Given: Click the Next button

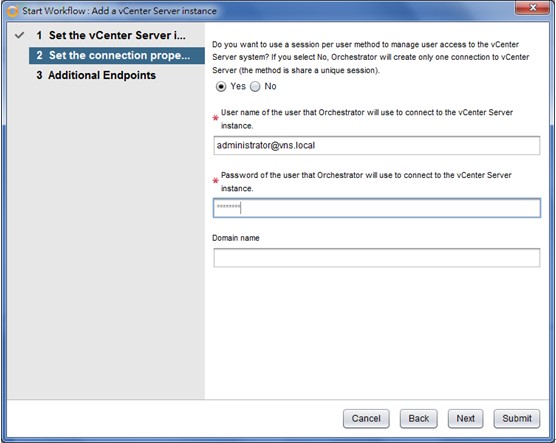Looking at the screenshot, I should (465, 419).
